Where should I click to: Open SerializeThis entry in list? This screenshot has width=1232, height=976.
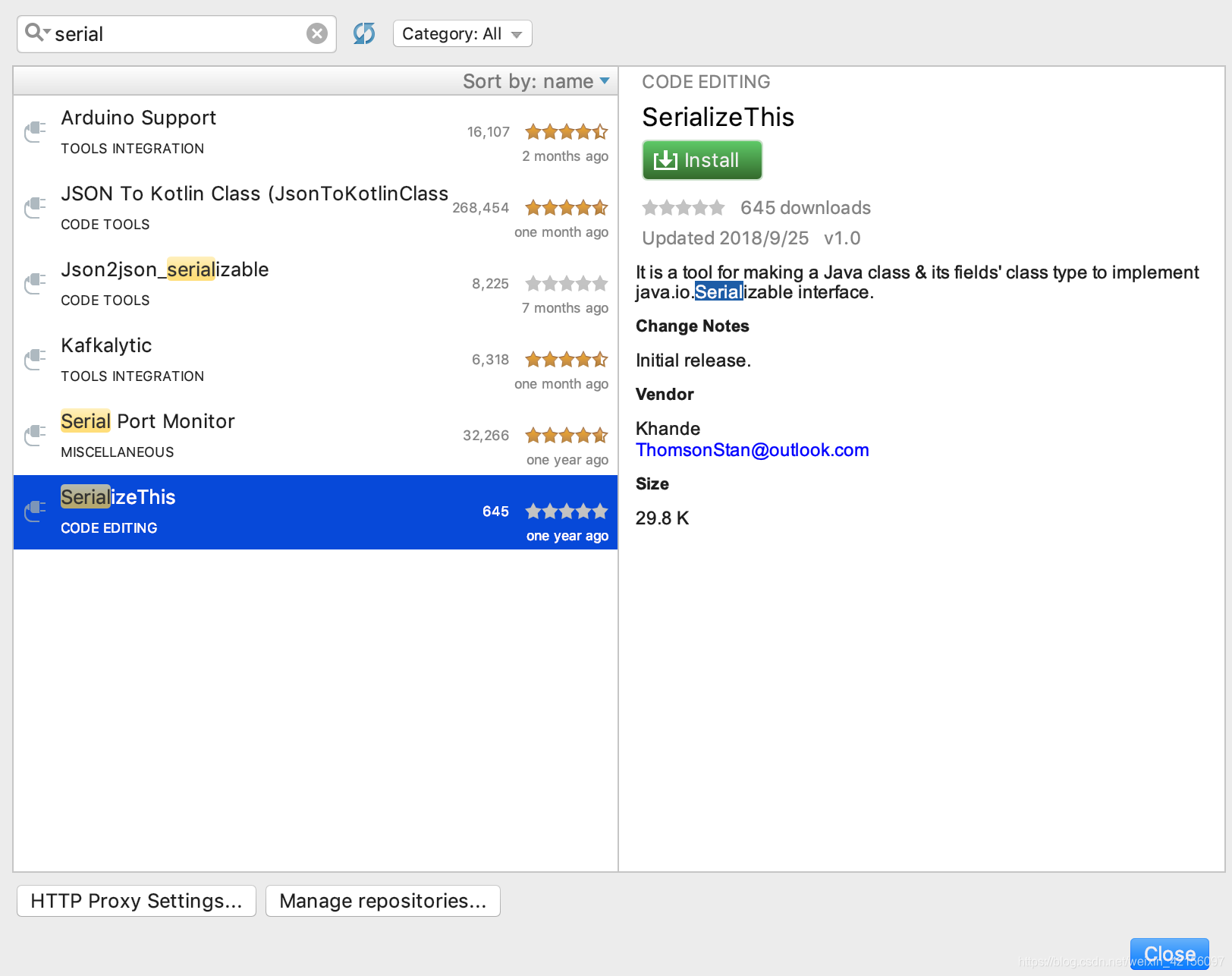click(x=316, y=512)
